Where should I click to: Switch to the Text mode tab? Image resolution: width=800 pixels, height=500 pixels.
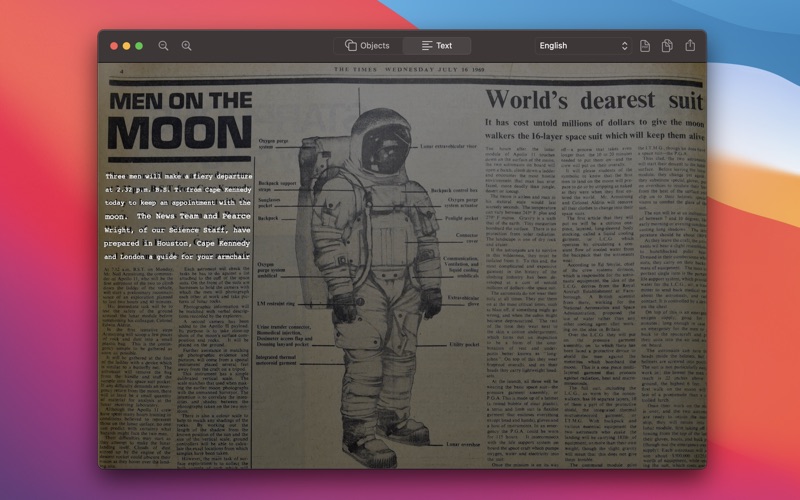coord(437,46)
